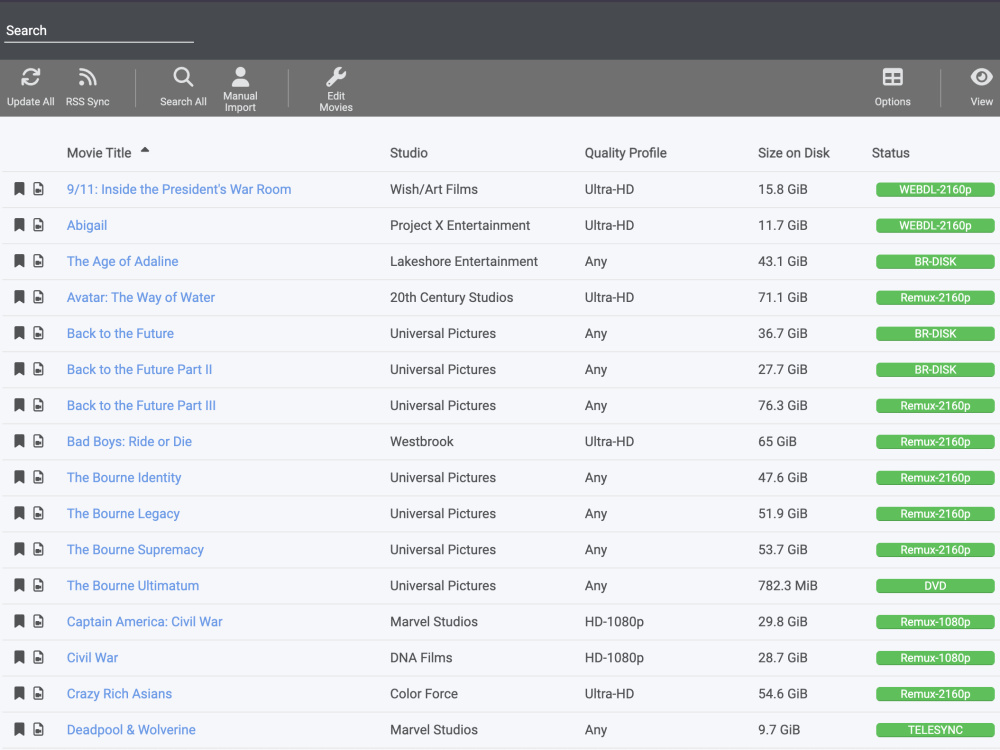Click file icon for Back to the Future Part III

click(x=38, y=406)
